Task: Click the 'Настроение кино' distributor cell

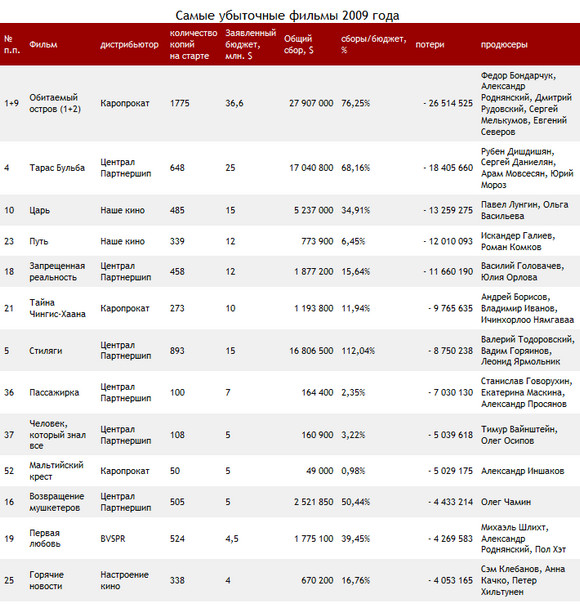Action: pyautogui.click(x=124, y=581)
